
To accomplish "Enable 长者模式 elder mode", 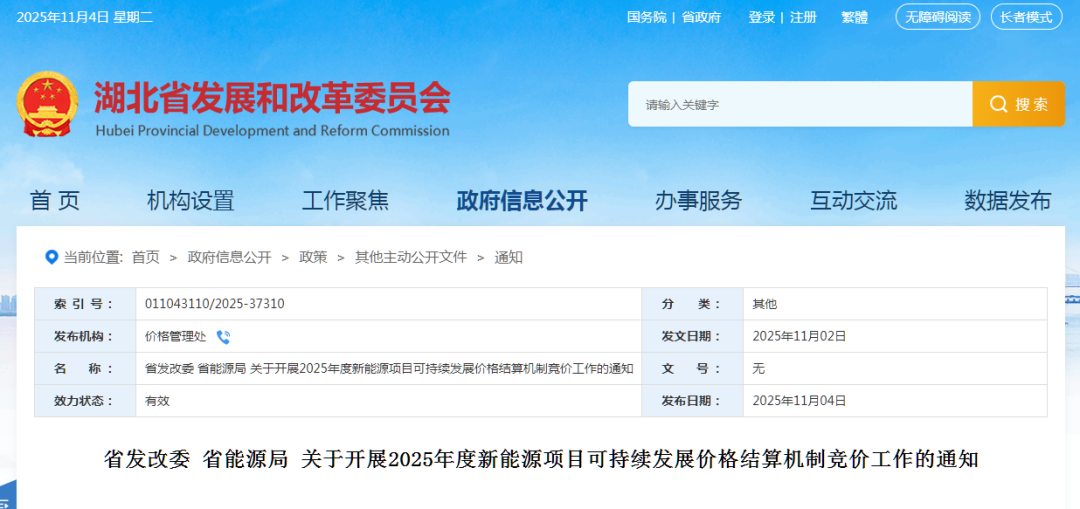I will click(x=1026, y=17).
